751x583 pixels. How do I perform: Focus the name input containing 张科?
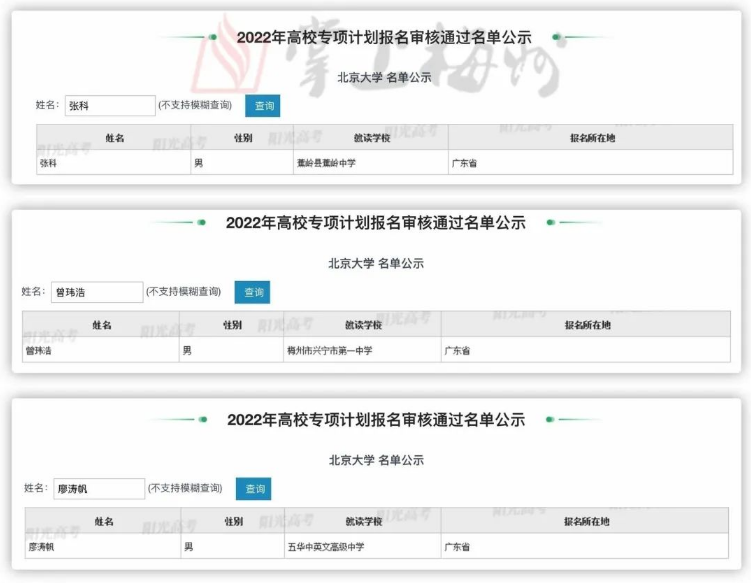pos(109,106)
